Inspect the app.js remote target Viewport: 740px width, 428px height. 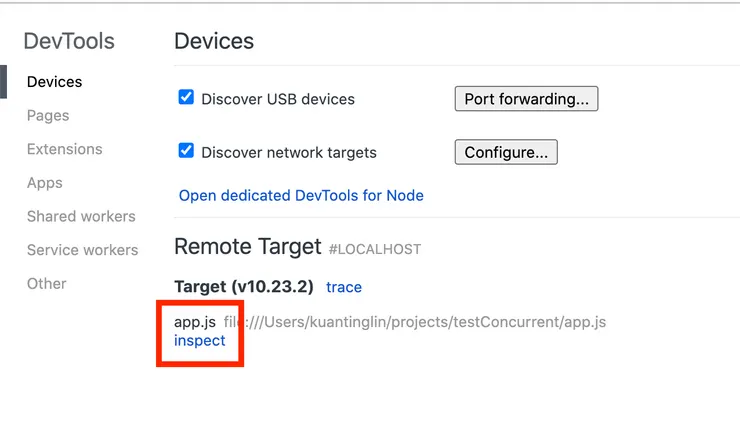[200, 340]
